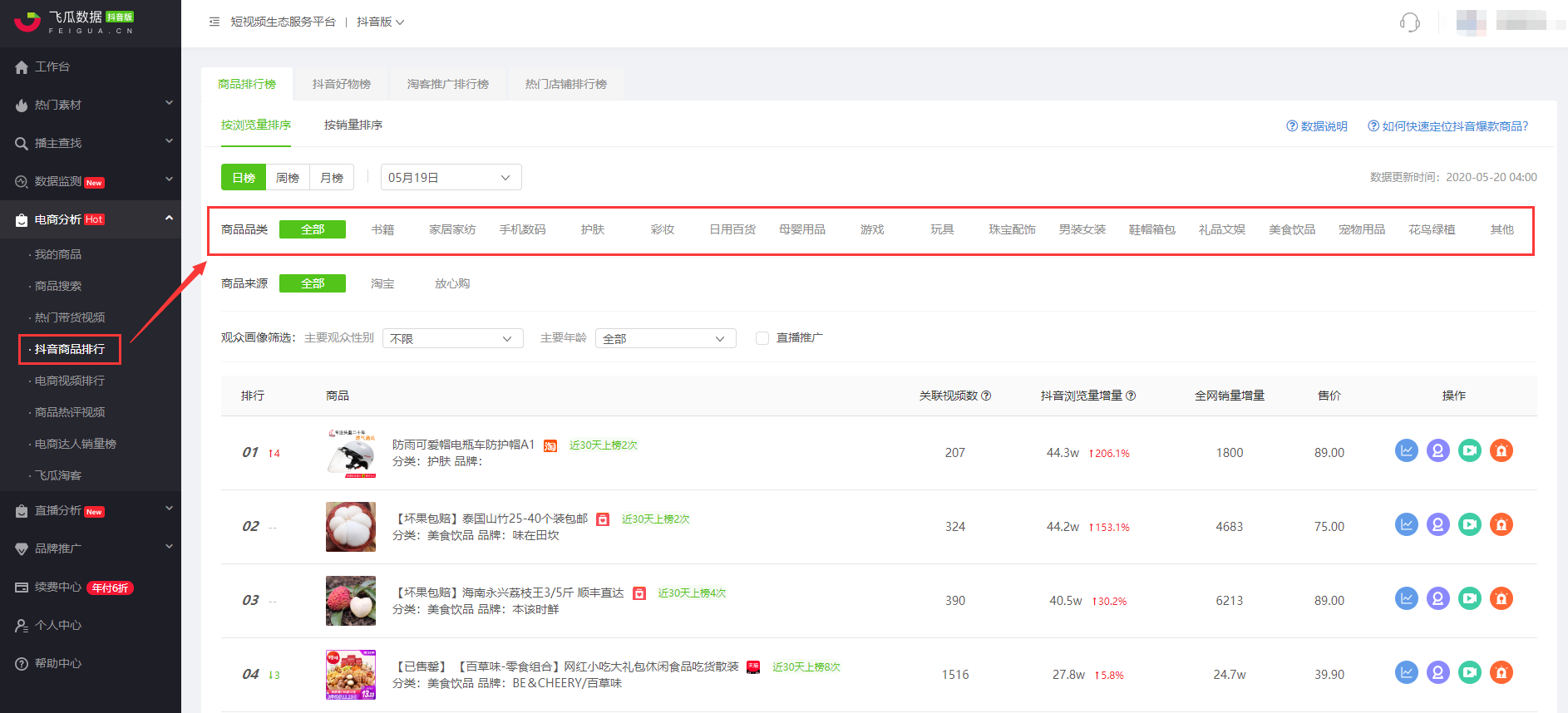The image size is (1568, 713).
Task: Collapse 电商分析 sidebar section
Action: click(x=90, y=219)
